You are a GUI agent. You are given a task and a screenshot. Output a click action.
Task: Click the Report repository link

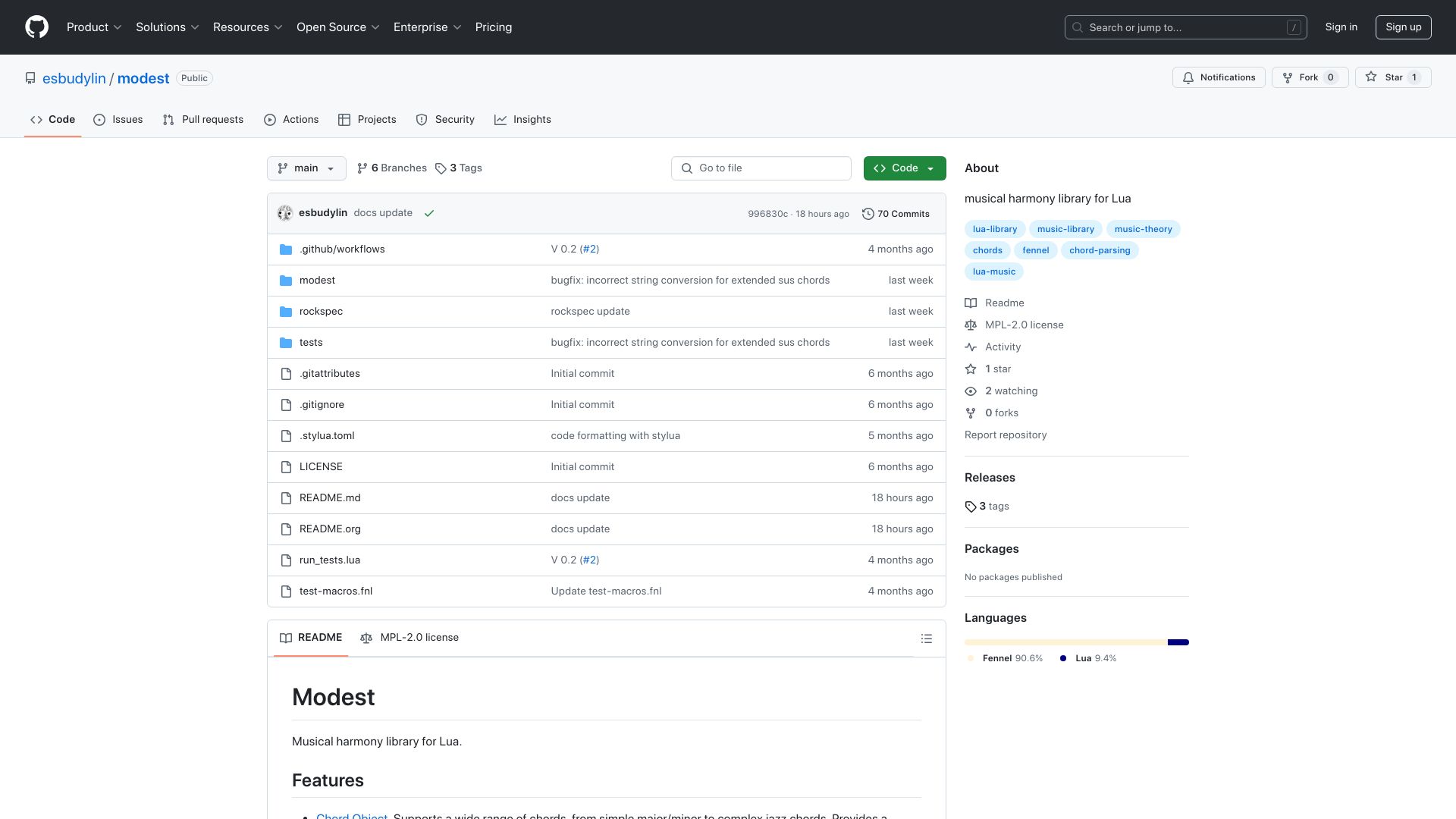tap(1006, 435)
